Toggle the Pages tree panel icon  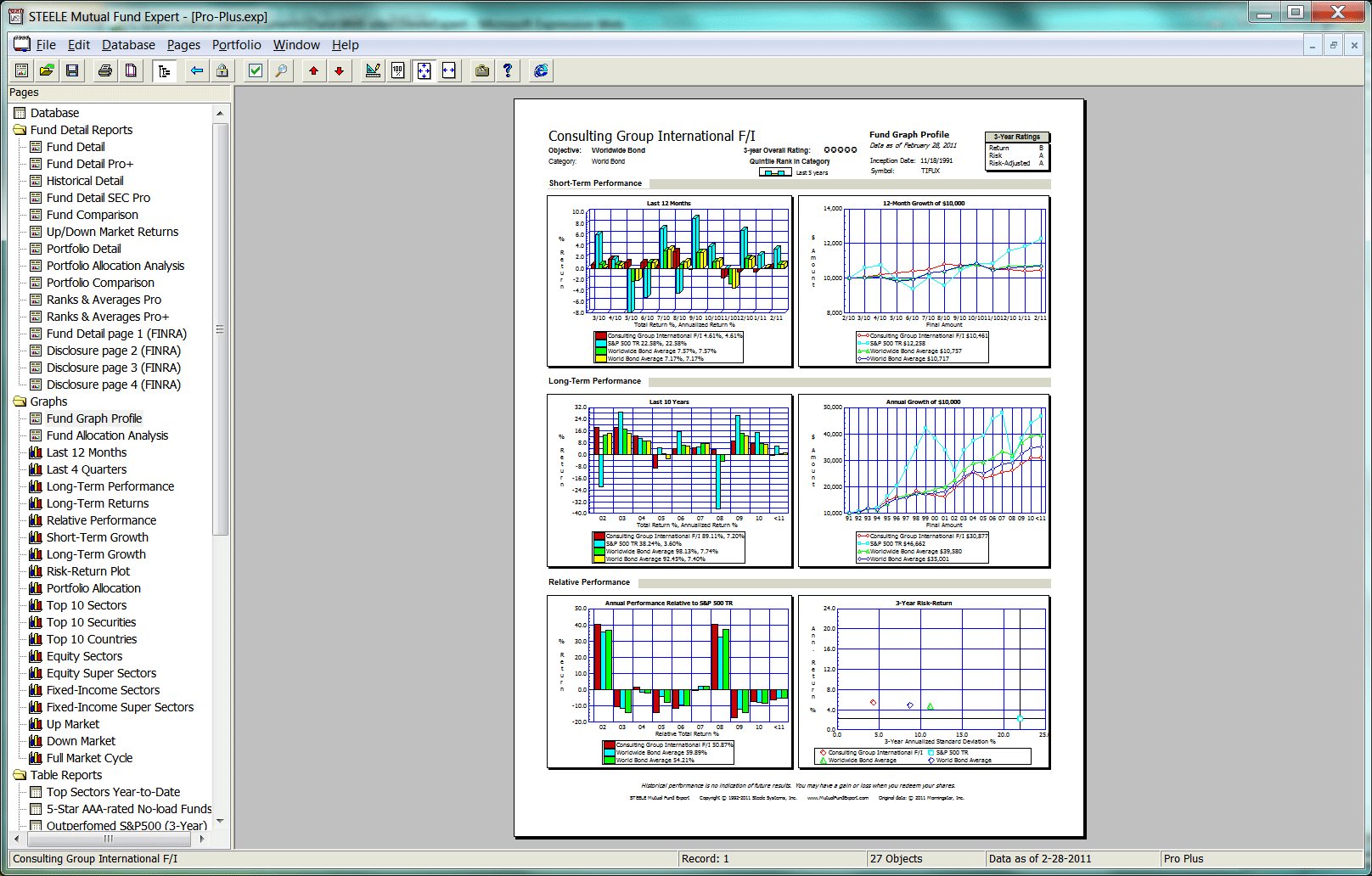[x=164, y=70]
